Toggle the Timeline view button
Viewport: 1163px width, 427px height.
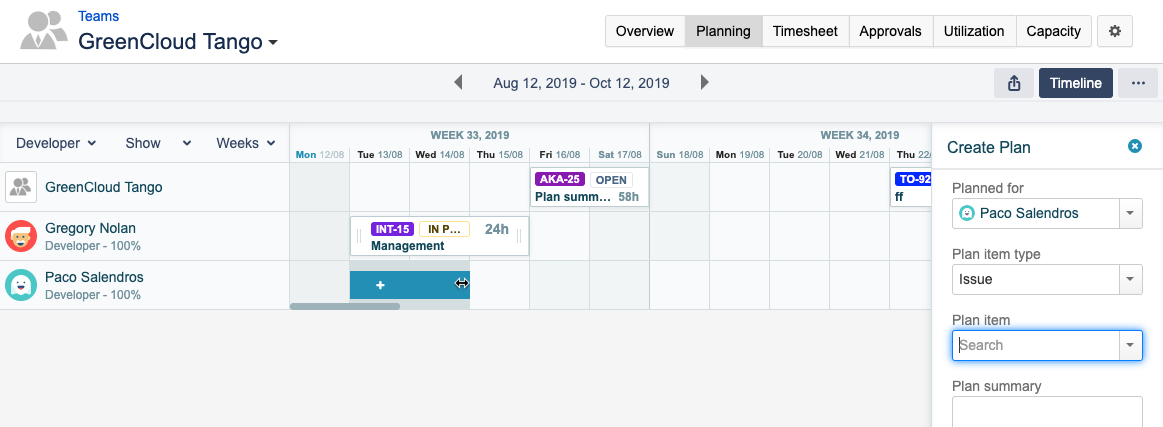(1076, 83)
